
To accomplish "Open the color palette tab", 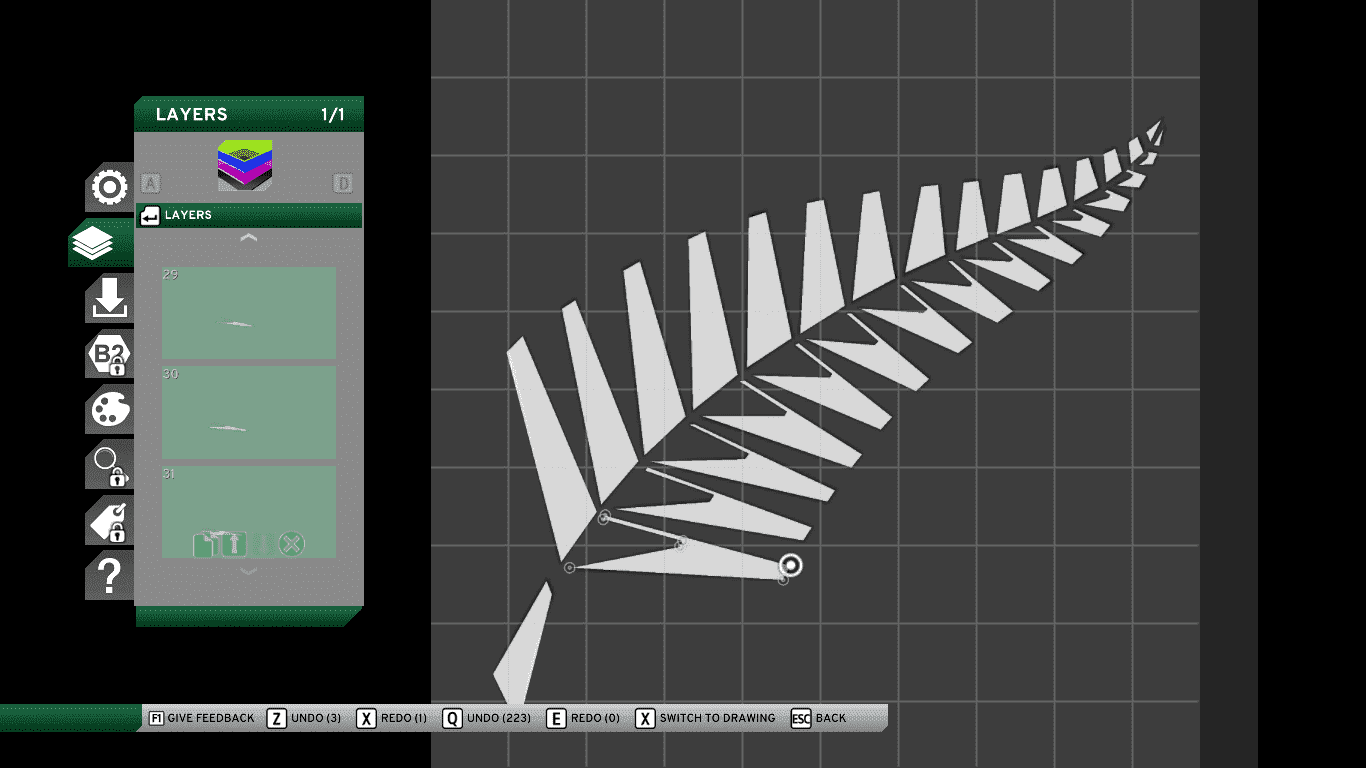I will (108, 410).
